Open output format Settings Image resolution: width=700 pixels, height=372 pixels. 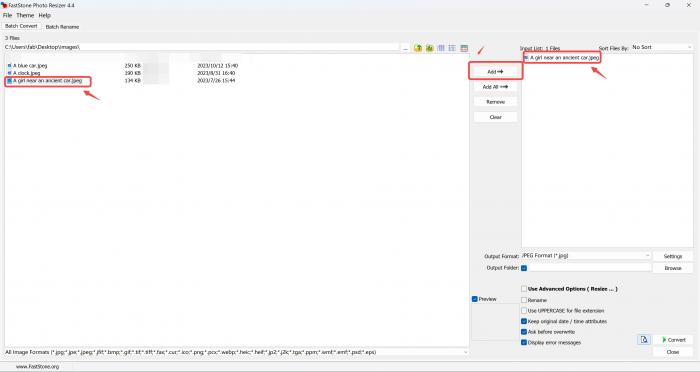point(673,256)
